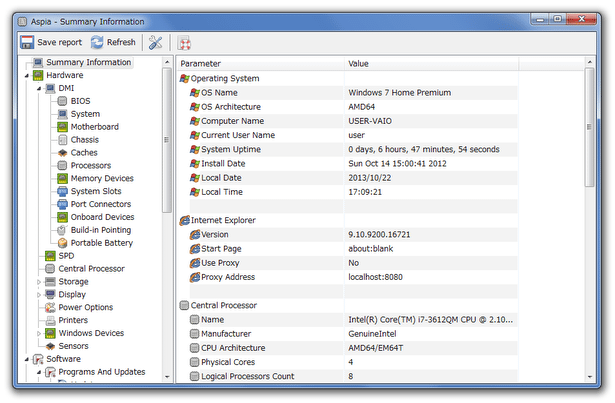This screenshot has height=403, width=615.
Task: Click the Onboard Devices icon
Action: pos(62,217)
